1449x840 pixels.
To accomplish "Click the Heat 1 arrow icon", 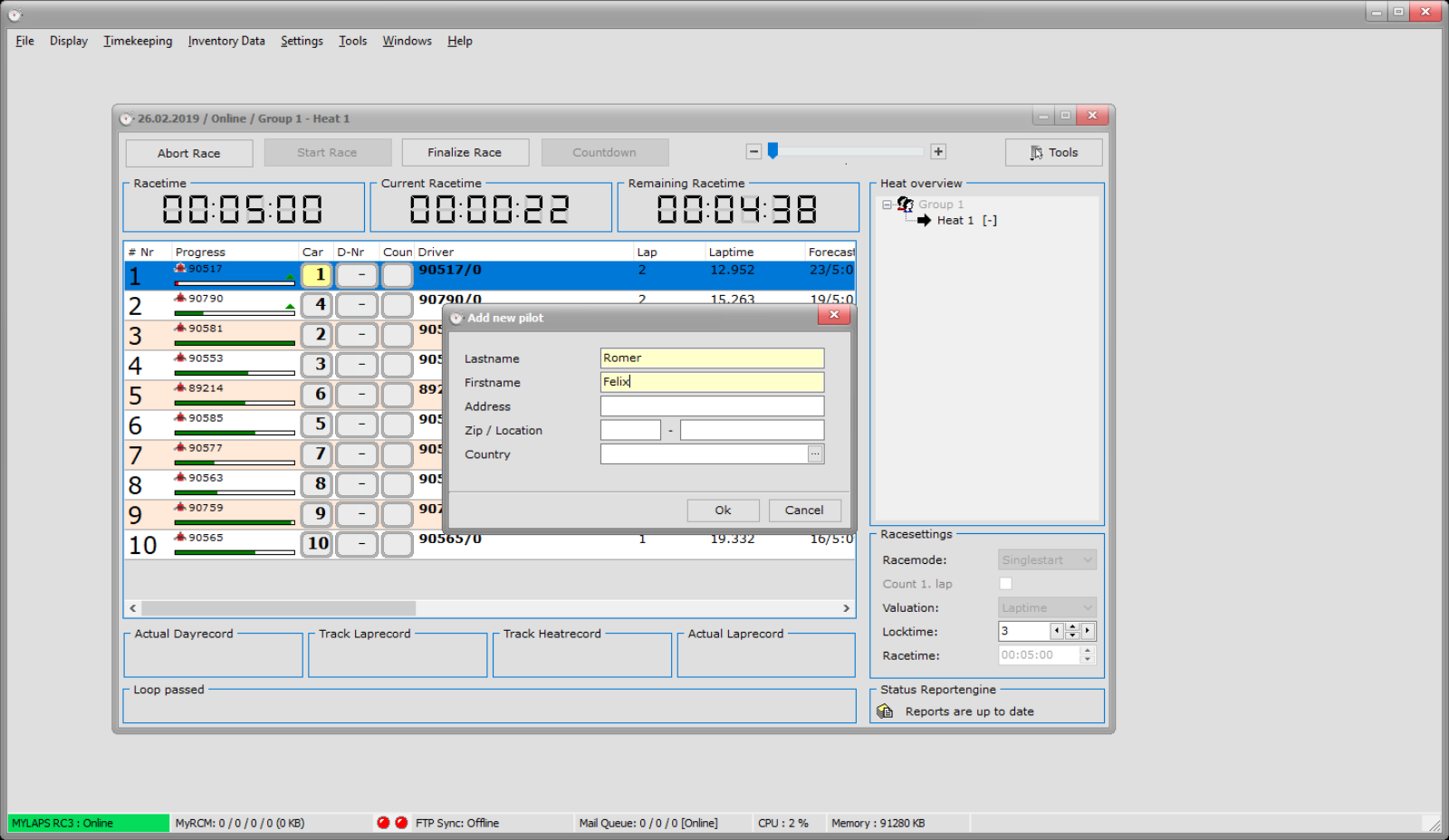I will [924, 220].
